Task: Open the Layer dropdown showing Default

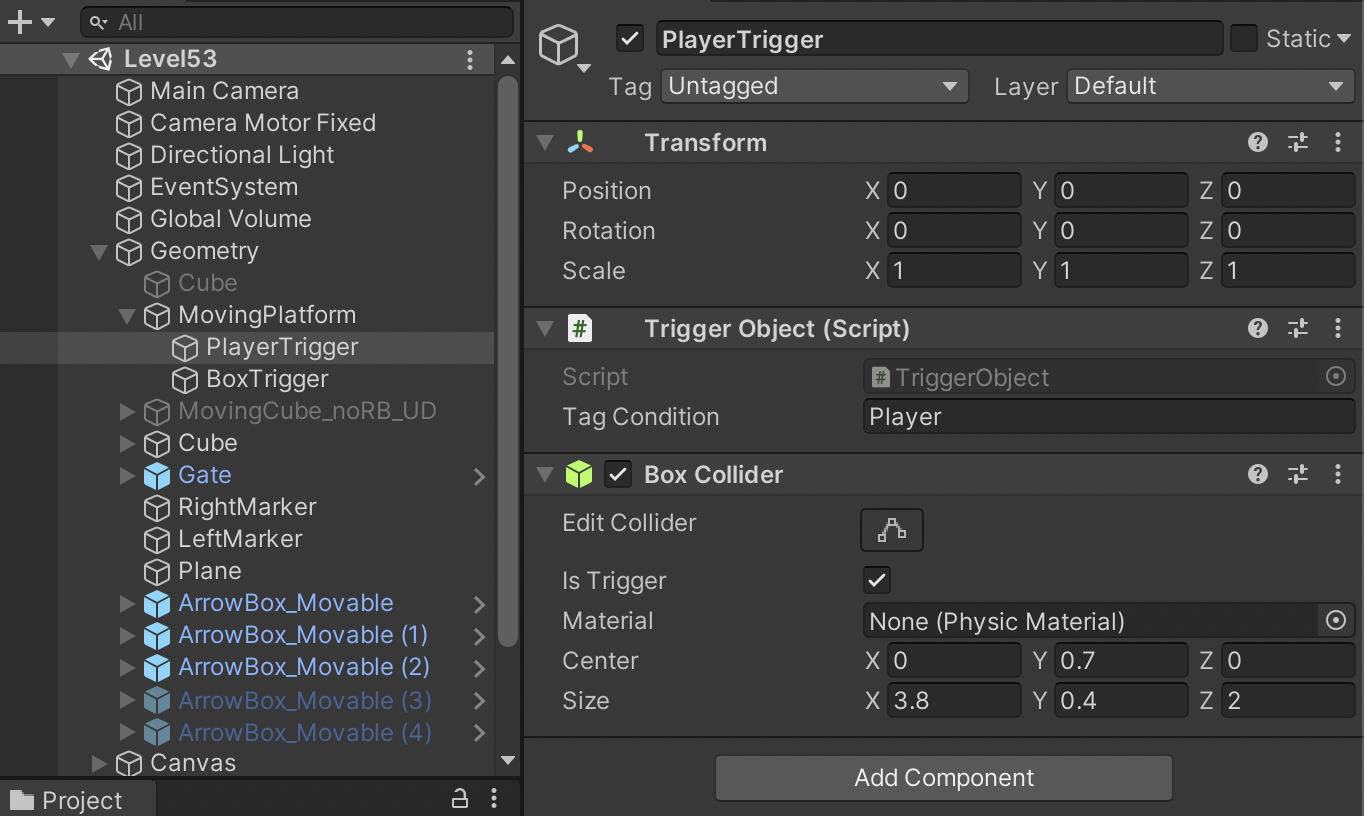Action: point(1209,86)
